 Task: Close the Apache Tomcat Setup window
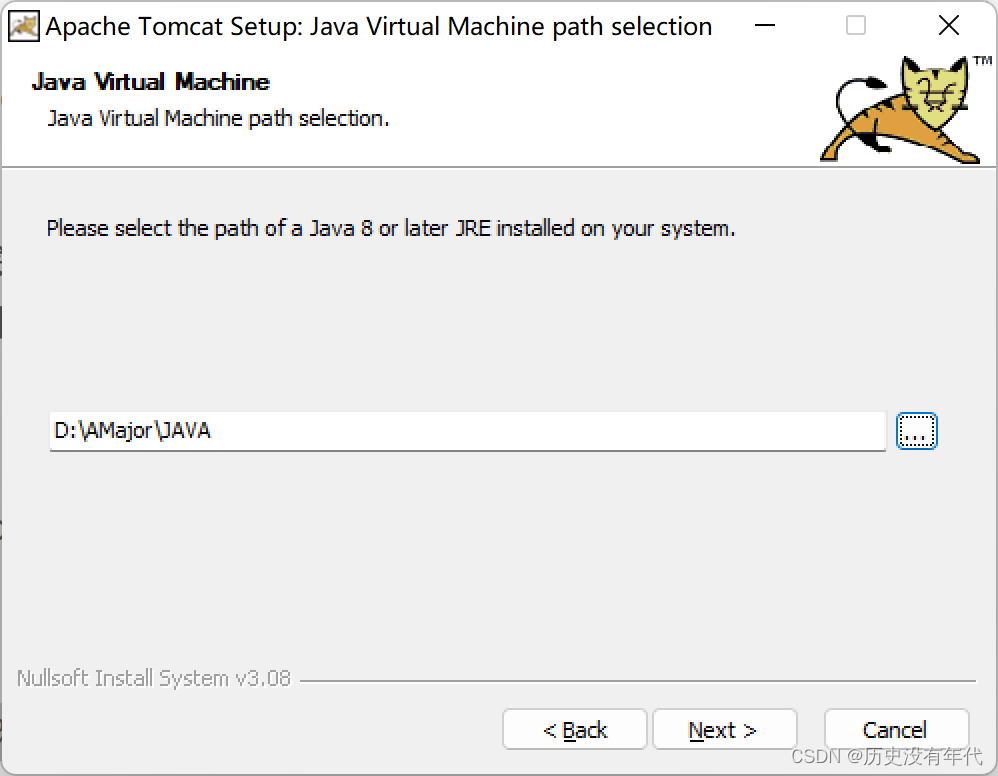(948, 26)
